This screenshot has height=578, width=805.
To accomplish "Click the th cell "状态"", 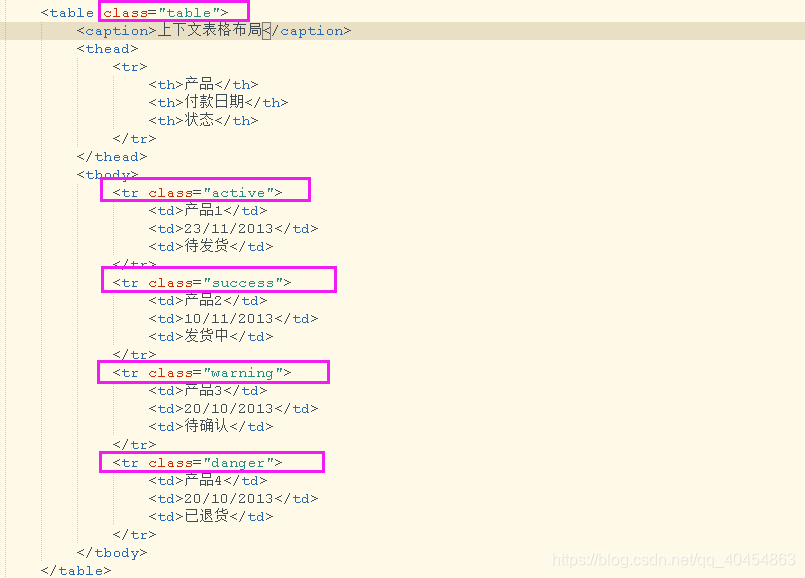I will pos(203,120).
